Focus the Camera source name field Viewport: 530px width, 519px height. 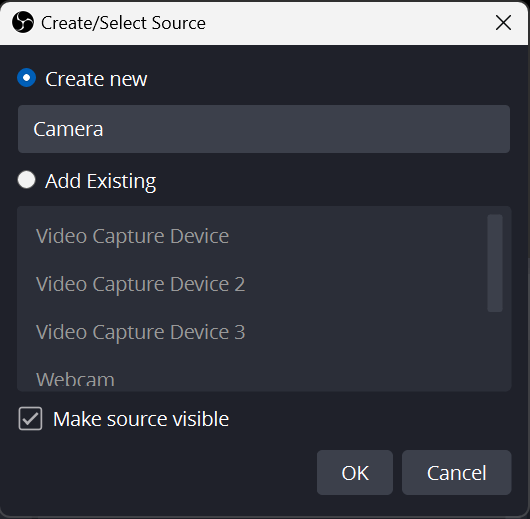pos(264,129)
